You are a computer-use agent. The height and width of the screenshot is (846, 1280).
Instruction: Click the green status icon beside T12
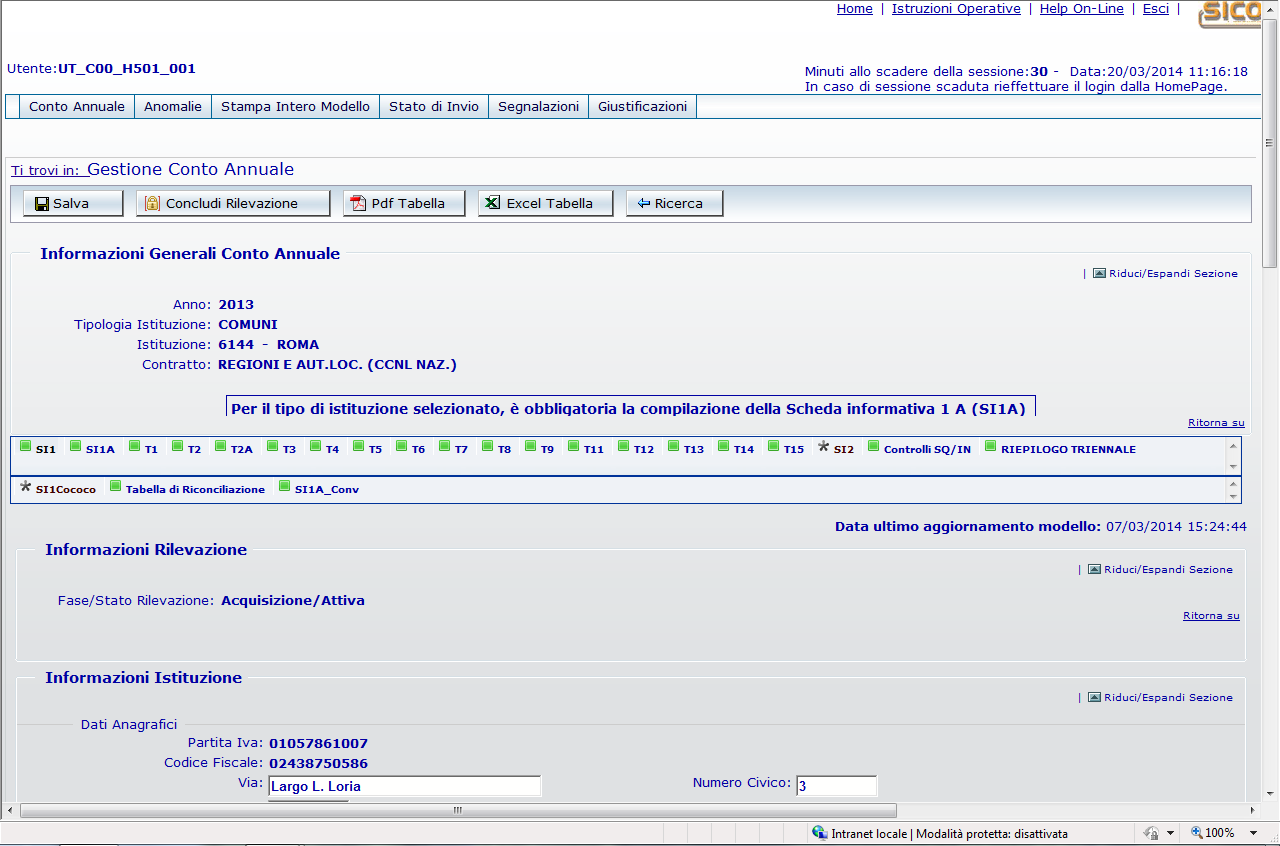tap(623, 446)
